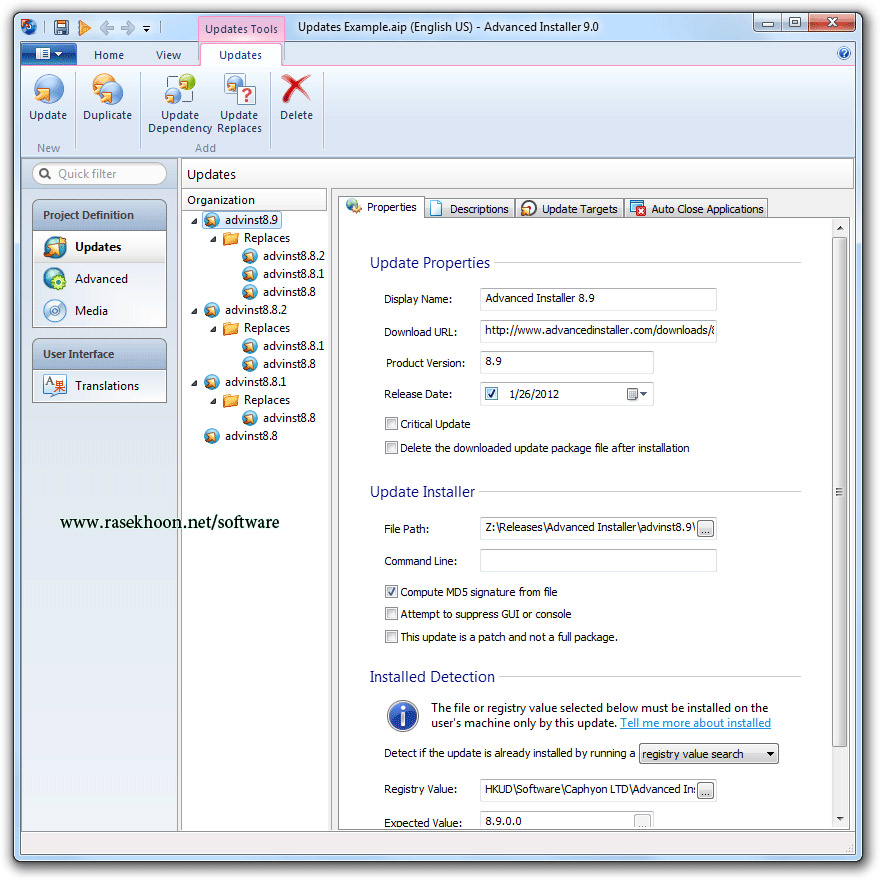This screenshot has width=881, height=881.
Task: Open Translations under User Interface
Action: [x=108, y=385]
